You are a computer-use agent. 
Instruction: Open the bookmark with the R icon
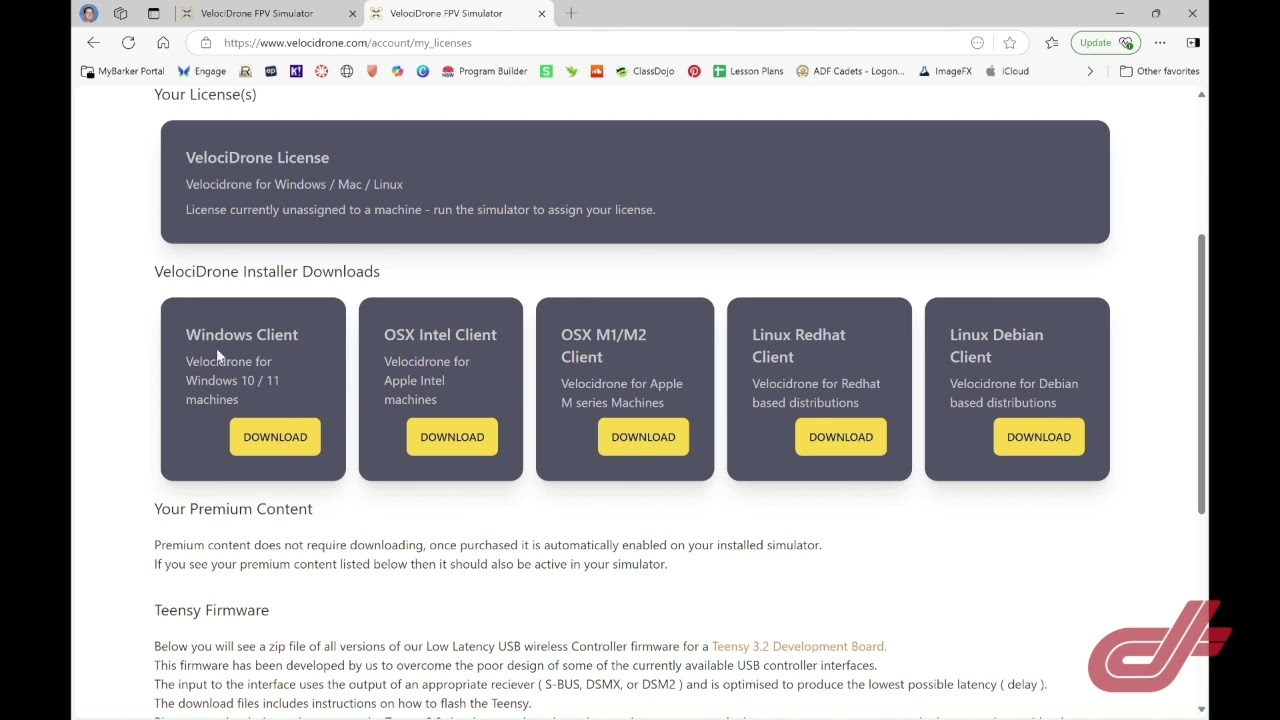click(x=245, y=71)
